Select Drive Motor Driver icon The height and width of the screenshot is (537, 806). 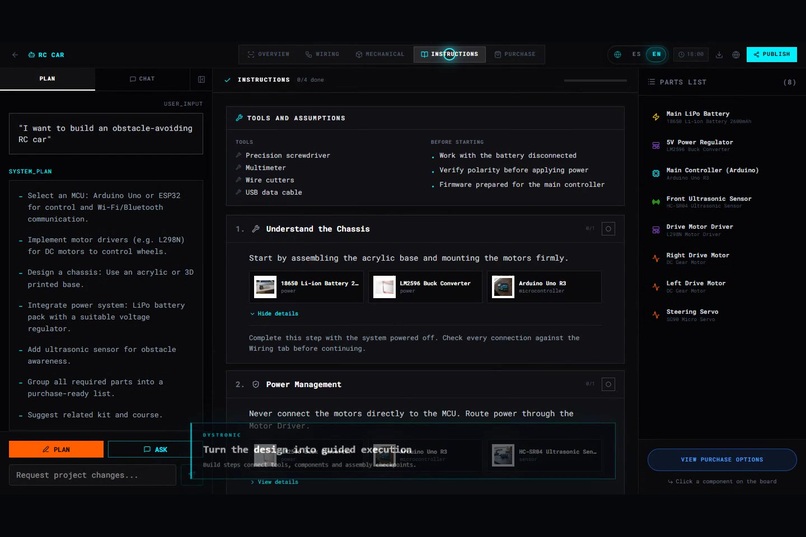pos(656,230)
